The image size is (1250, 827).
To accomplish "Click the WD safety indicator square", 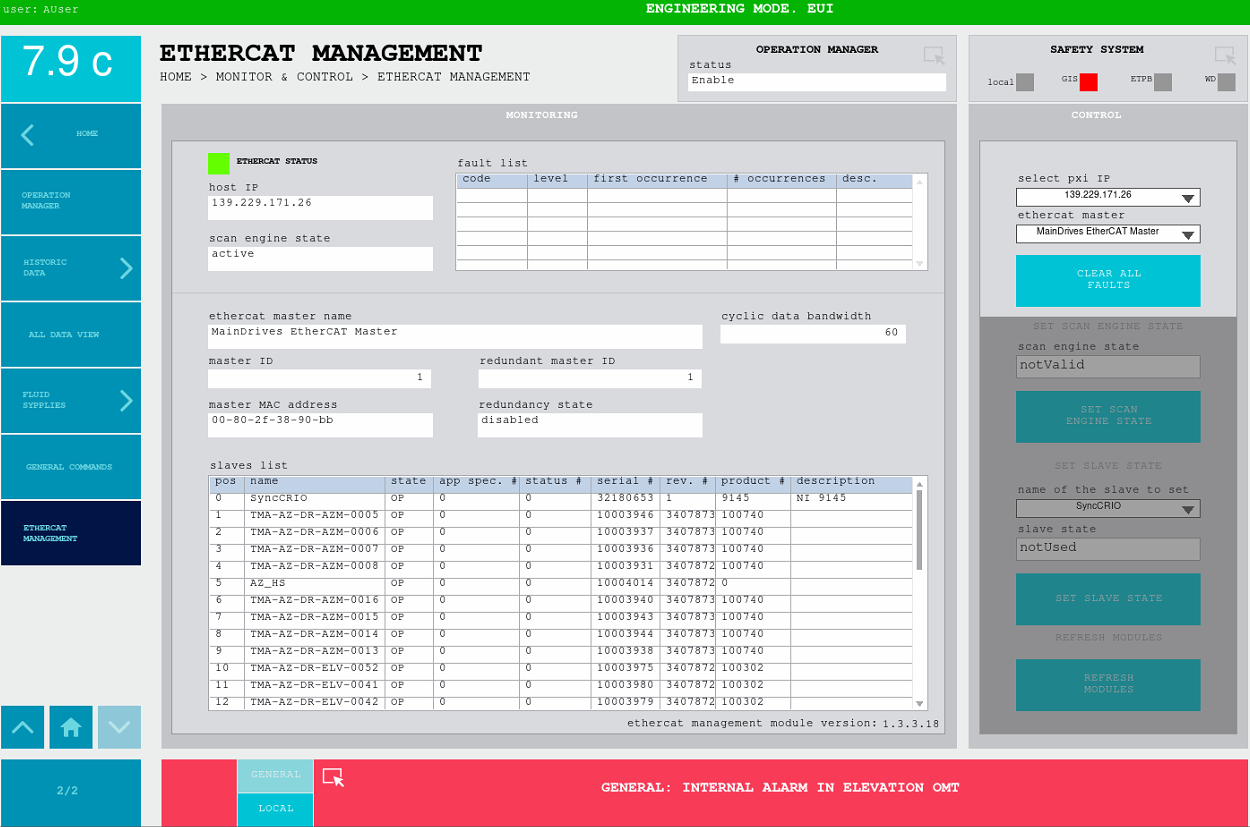I will 1227,82.
